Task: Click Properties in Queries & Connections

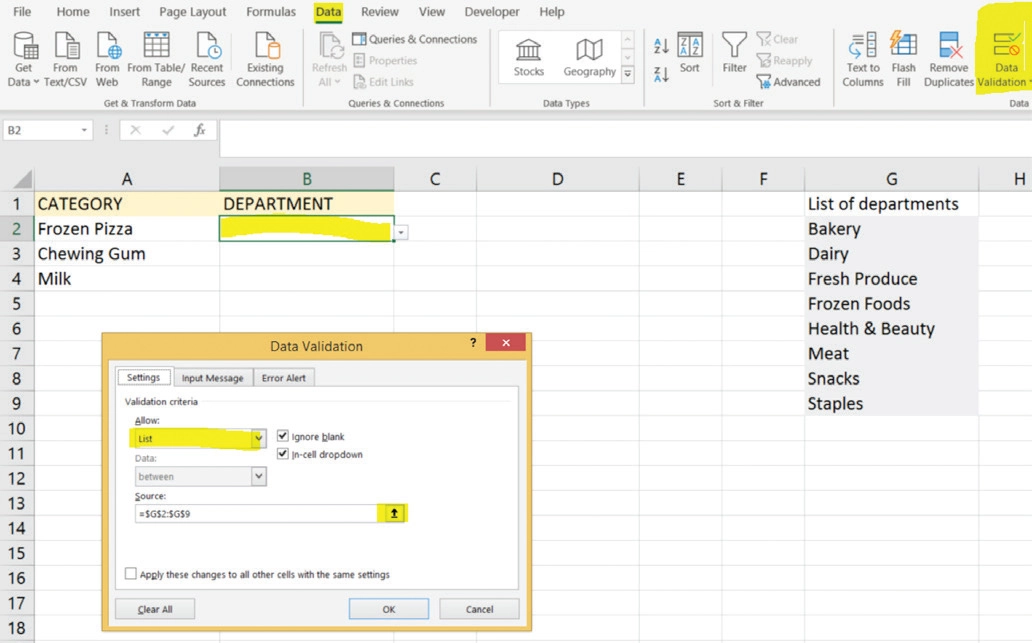Action: (x=385, y=61)
